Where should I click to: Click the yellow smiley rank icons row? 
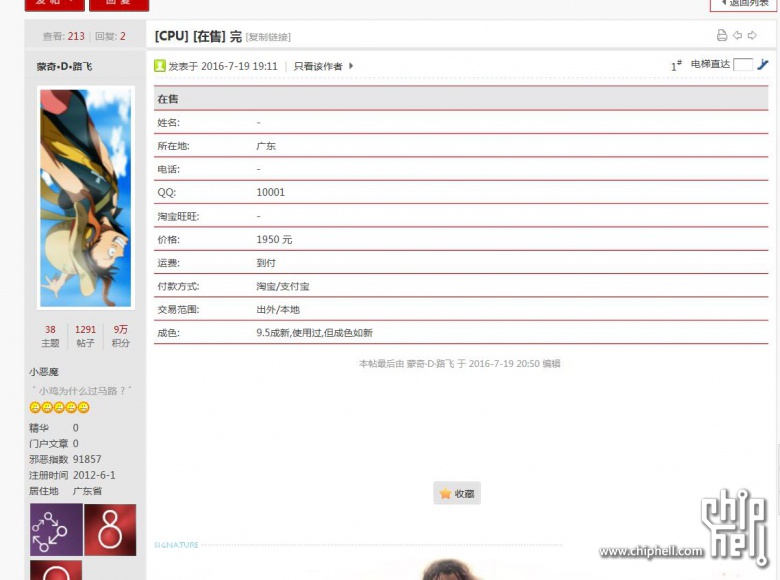click(59, 407)
